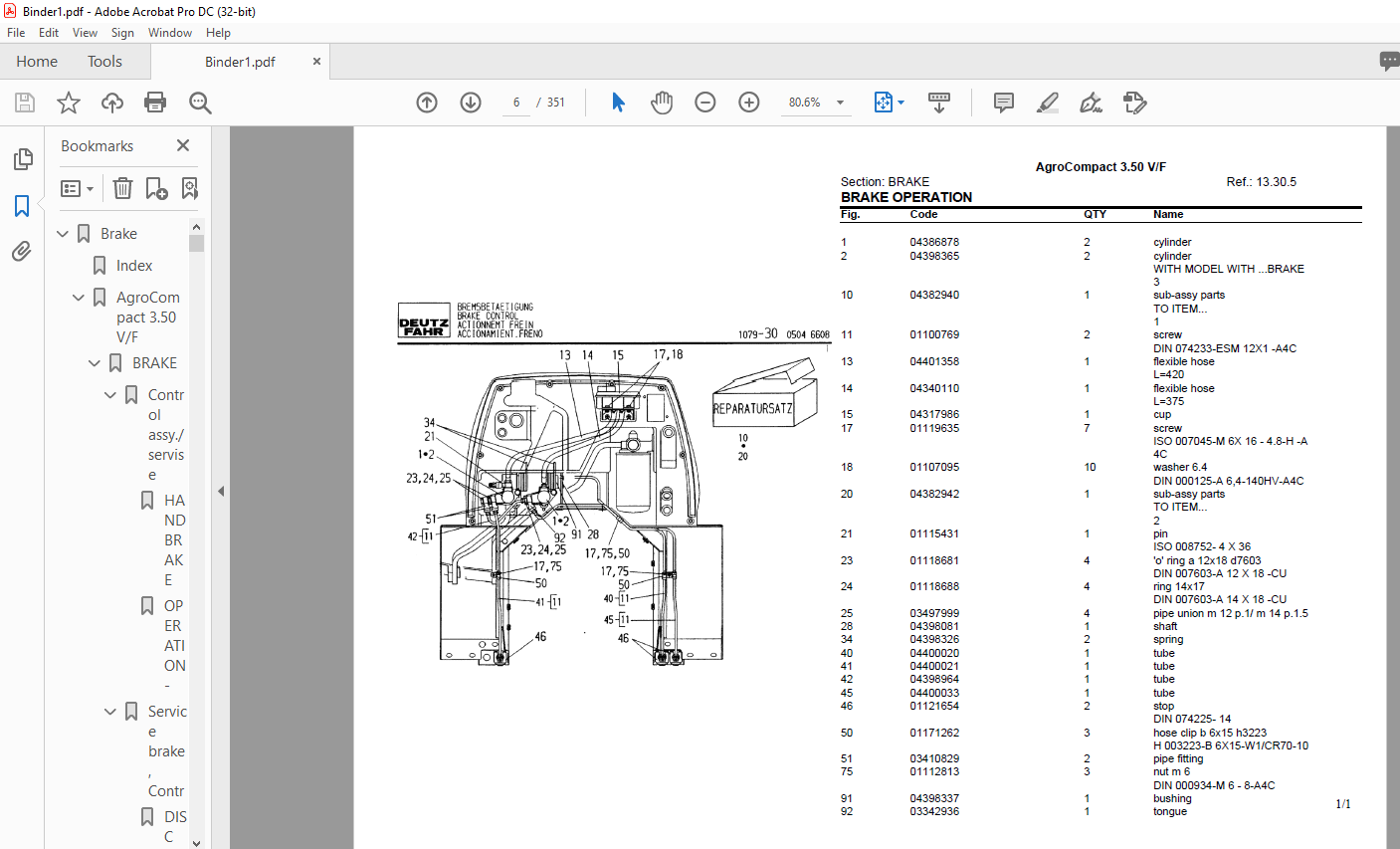Screen dimensions: 1400x849
Task: Add bookmark star icon in toolbar
Action: 69,103
